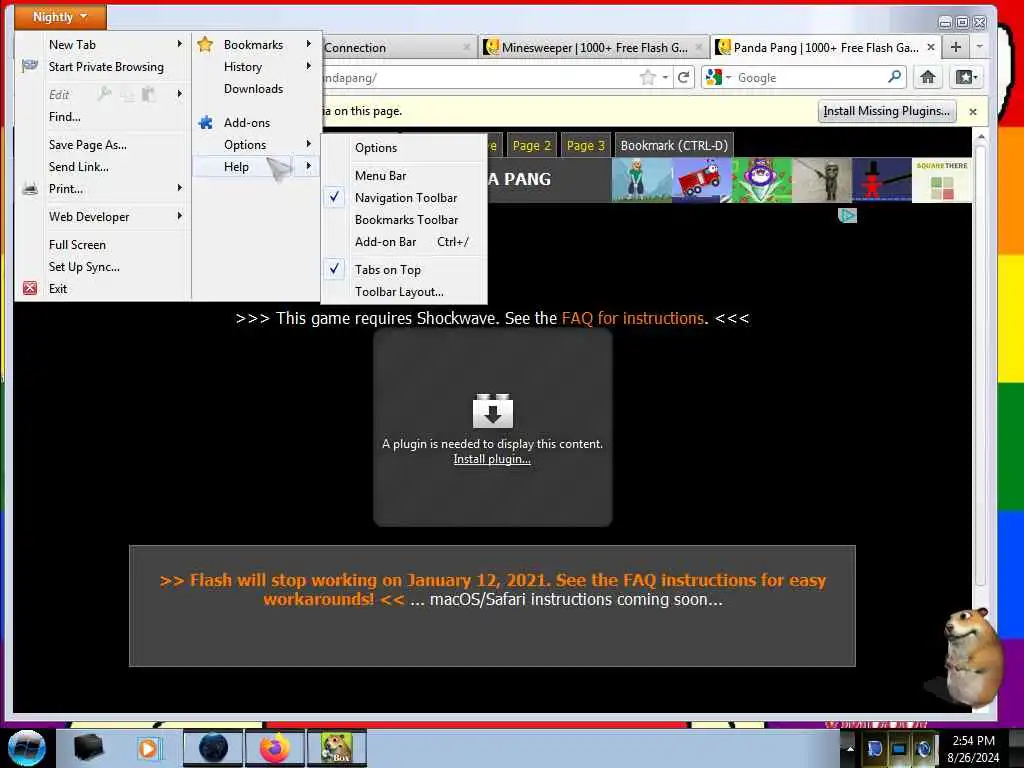
Task: Open the Windows Start button
Action: pos(27,748)
